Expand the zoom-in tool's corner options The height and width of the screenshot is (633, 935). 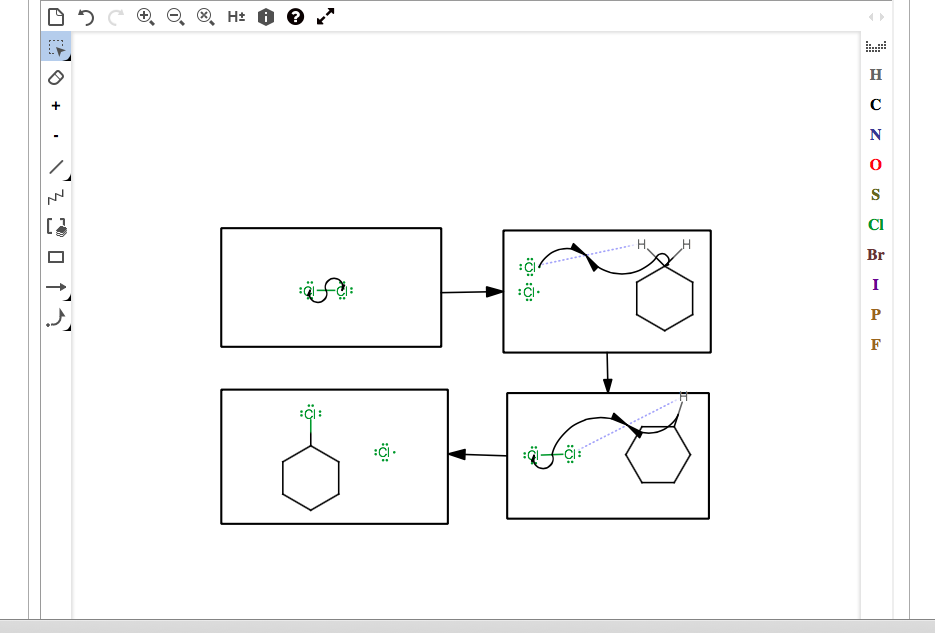pyautogui.click(x=152, y=23)
